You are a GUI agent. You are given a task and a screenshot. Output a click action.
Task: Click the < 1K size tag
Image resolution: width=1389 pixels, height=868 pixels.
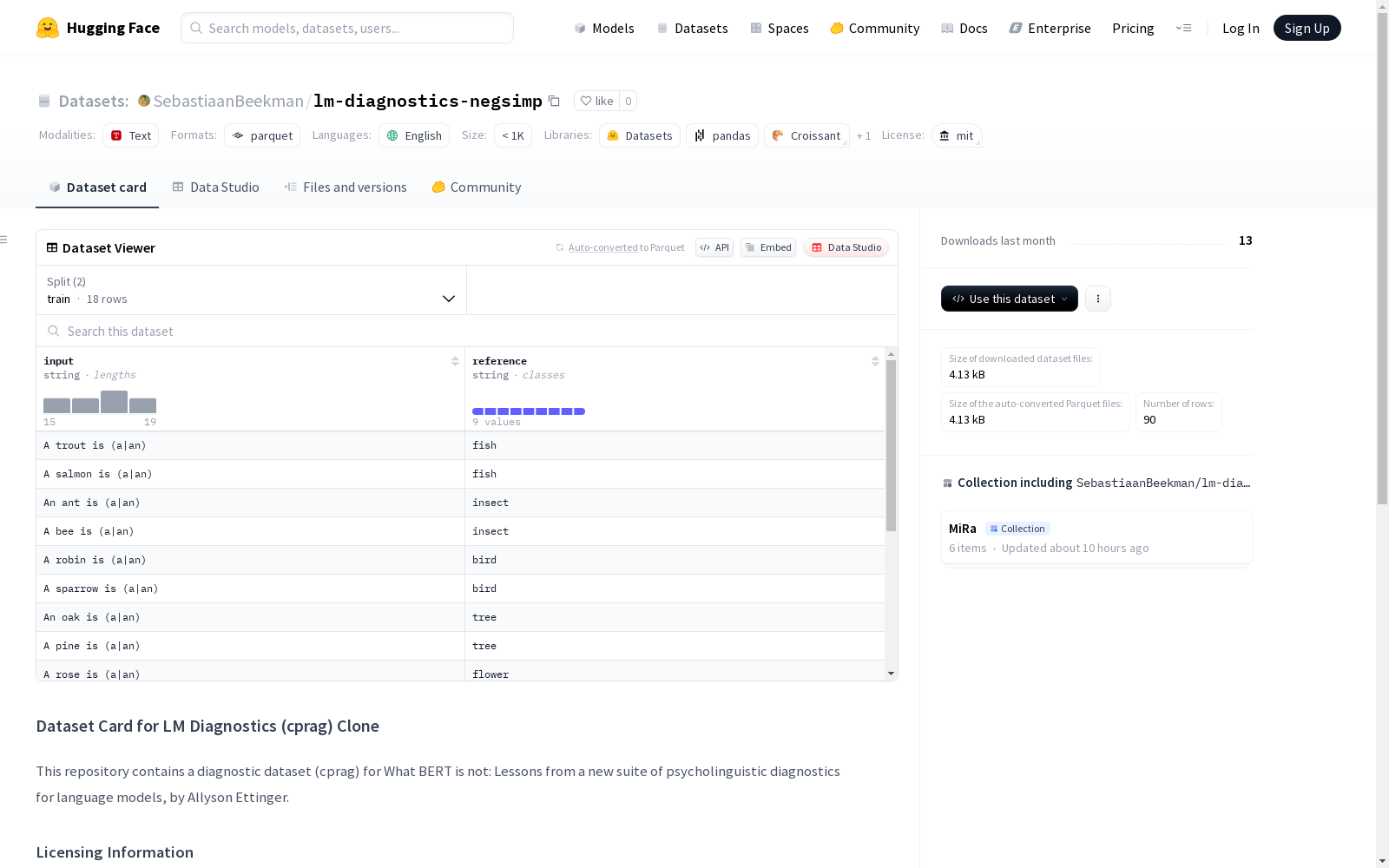coord(513,135)
